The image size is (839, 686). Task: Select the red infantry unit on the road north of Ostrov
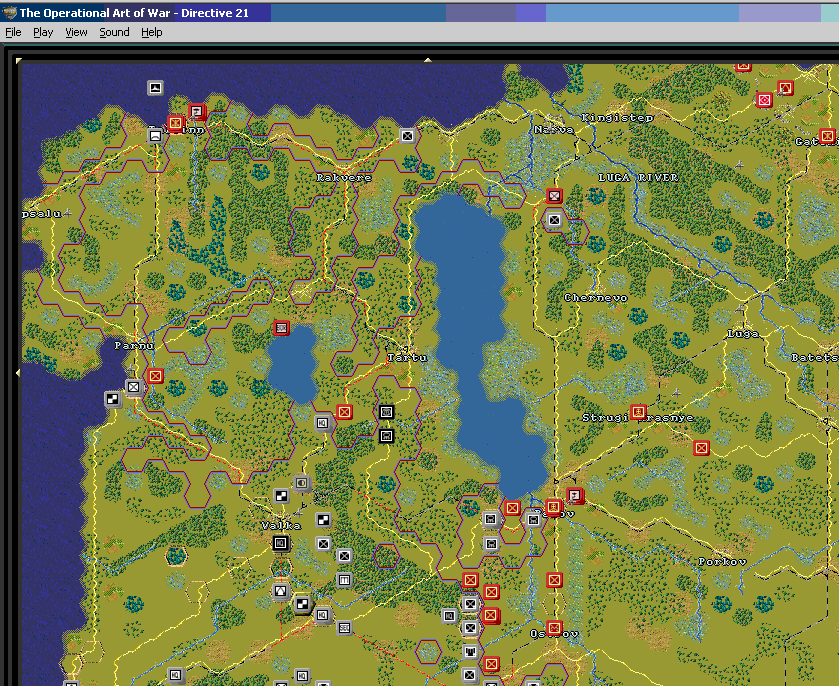point(554,580)
